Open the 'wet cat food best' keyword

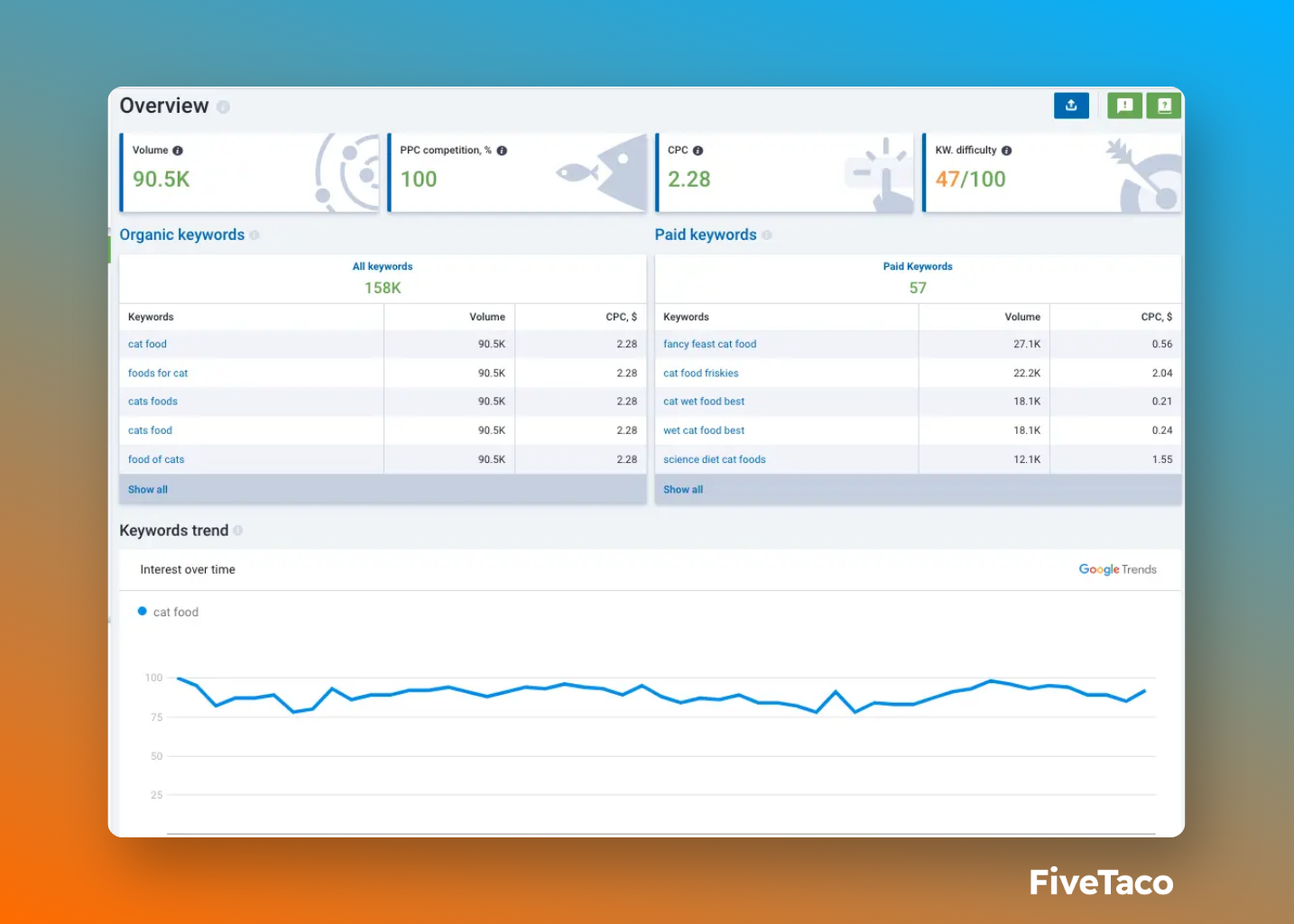[x=704, y=430]
